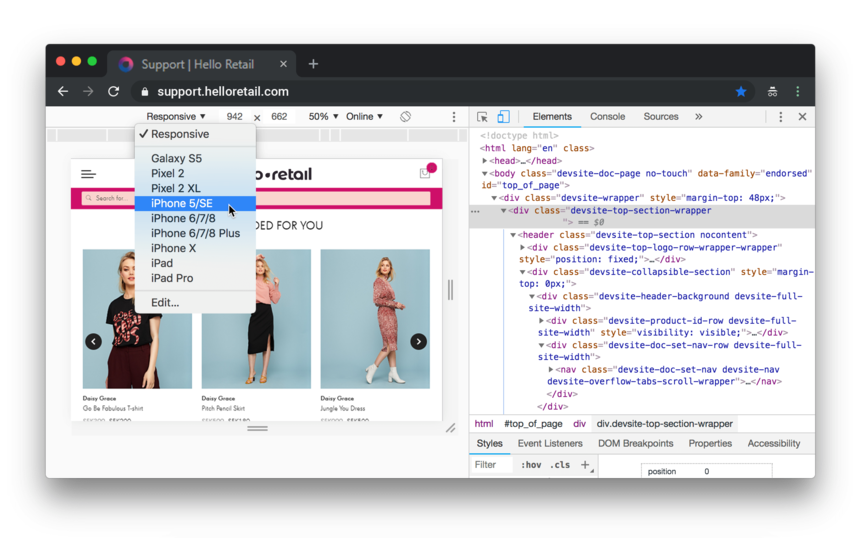Viewport: 860px width, 538px height.
Task: Open the Online network throttling dropdown
Action: 364,117
